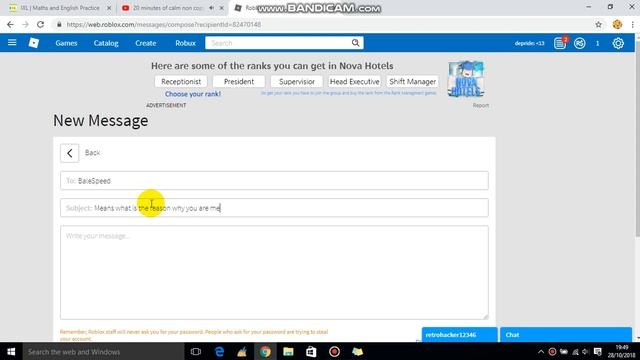Image resolution: width=640 pixels, height=360 pixels.
Task: Close the IXL Maths tab
Action: tap(109, 8)
